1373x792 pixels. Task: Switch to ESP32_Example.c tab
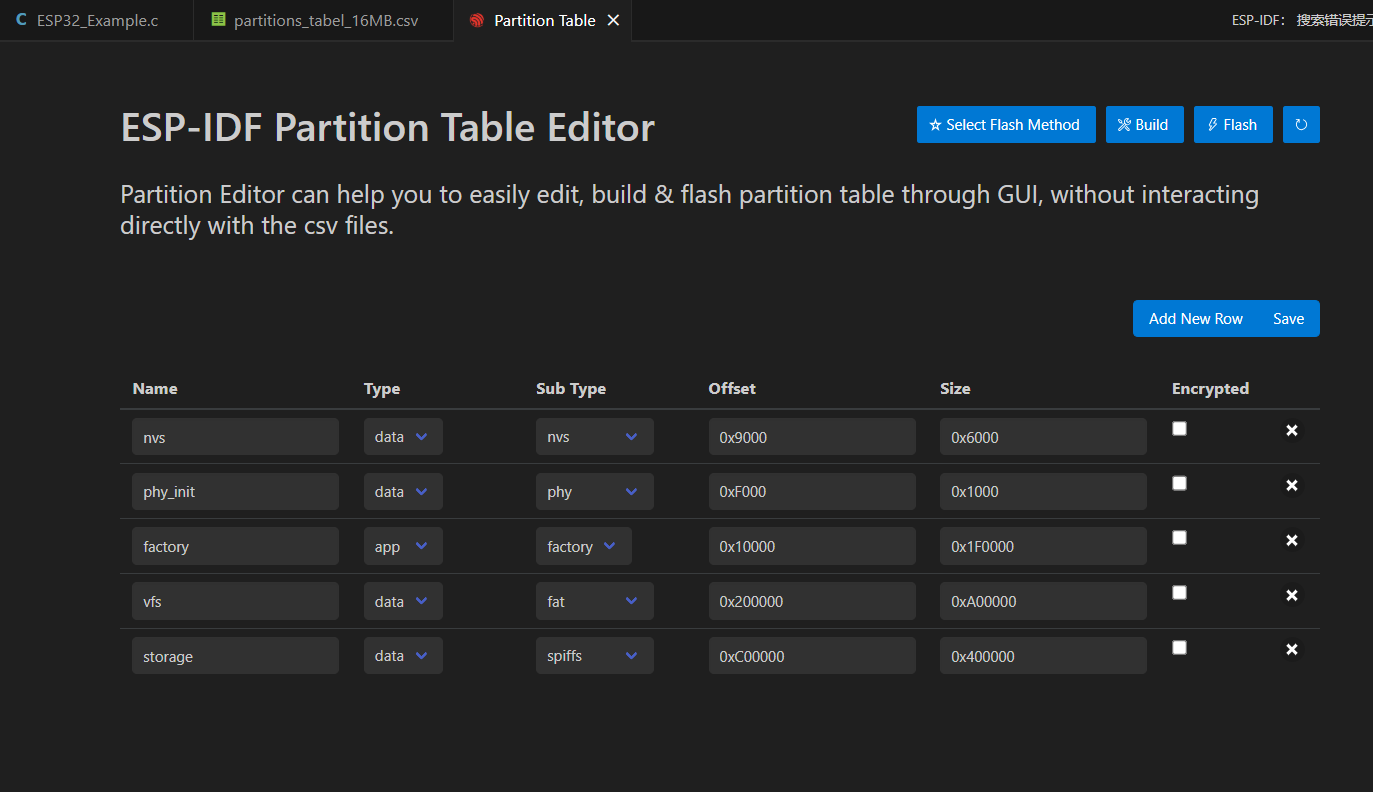(96, 20)
